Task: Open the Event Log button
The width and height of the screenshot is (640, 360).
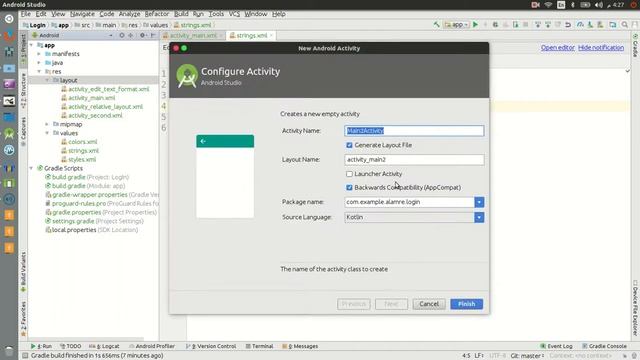Action: (556, 346)
